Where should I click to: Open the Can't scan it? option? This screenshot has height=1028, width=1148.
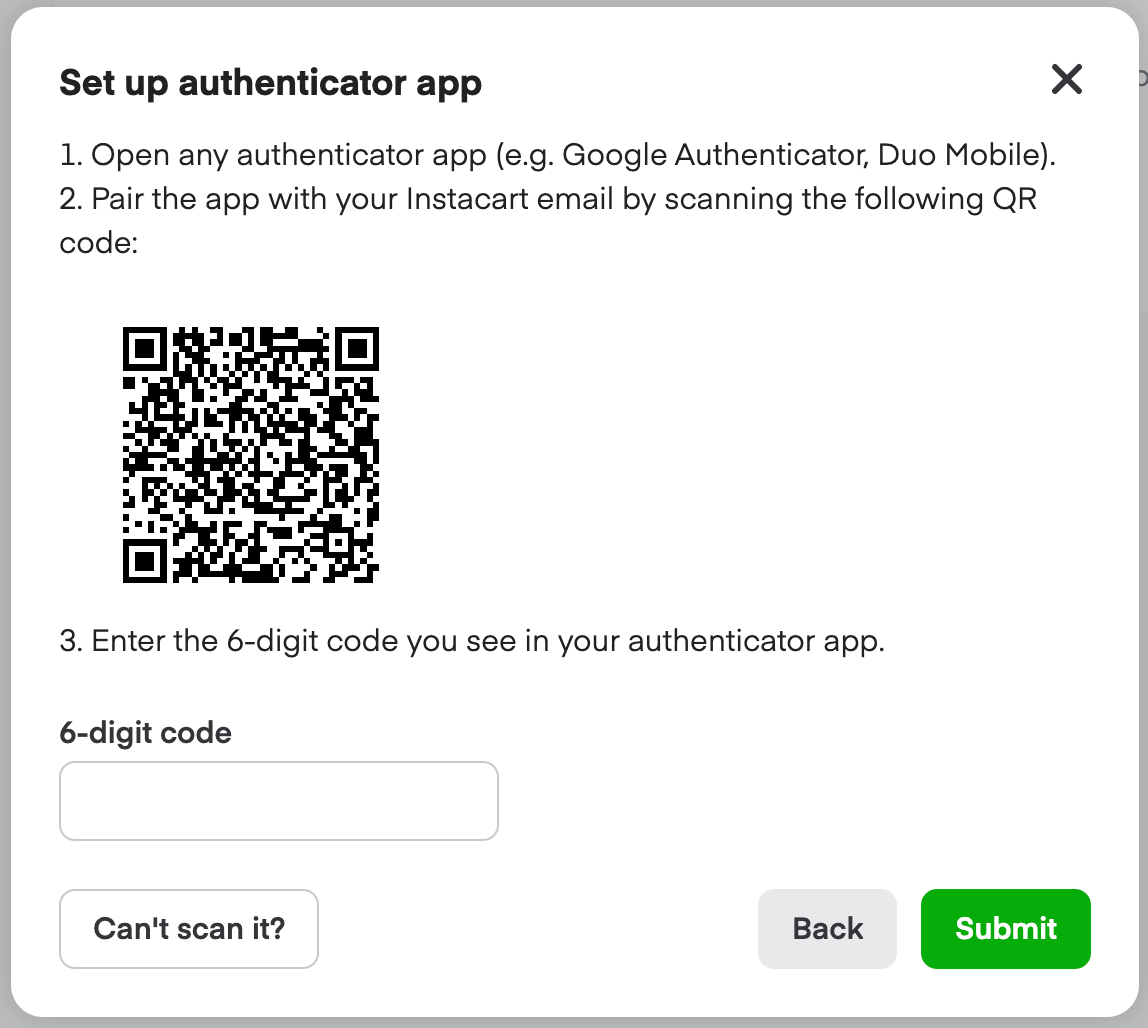coord(188,928)
